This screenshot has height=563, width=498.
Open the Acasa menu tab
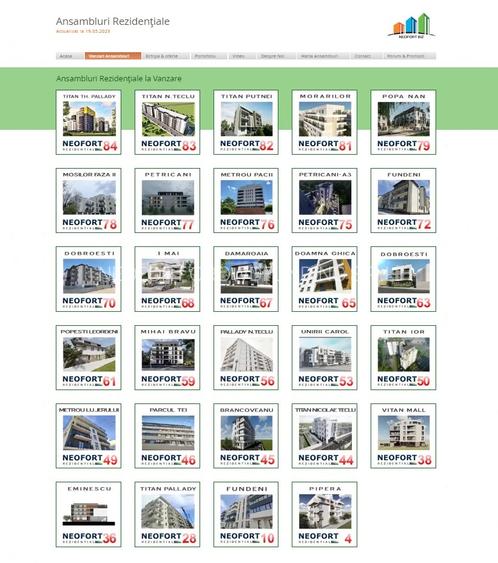point(70,56)
